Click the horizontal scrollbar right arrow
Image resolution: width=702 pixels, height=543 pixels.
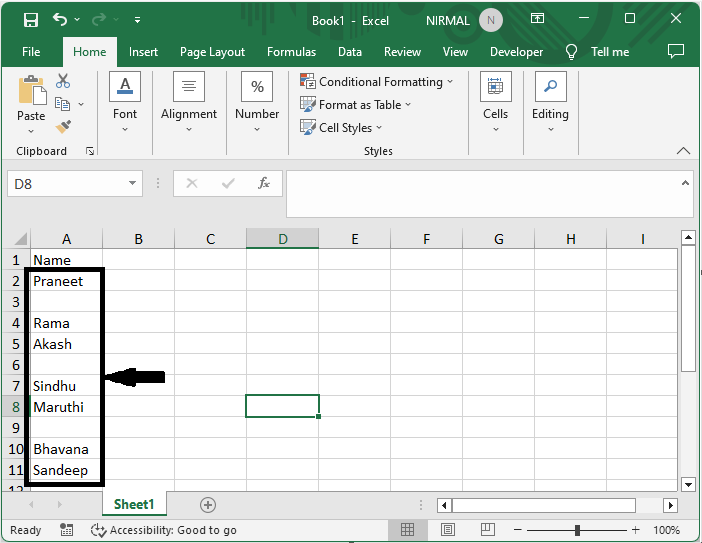point(670,505)
